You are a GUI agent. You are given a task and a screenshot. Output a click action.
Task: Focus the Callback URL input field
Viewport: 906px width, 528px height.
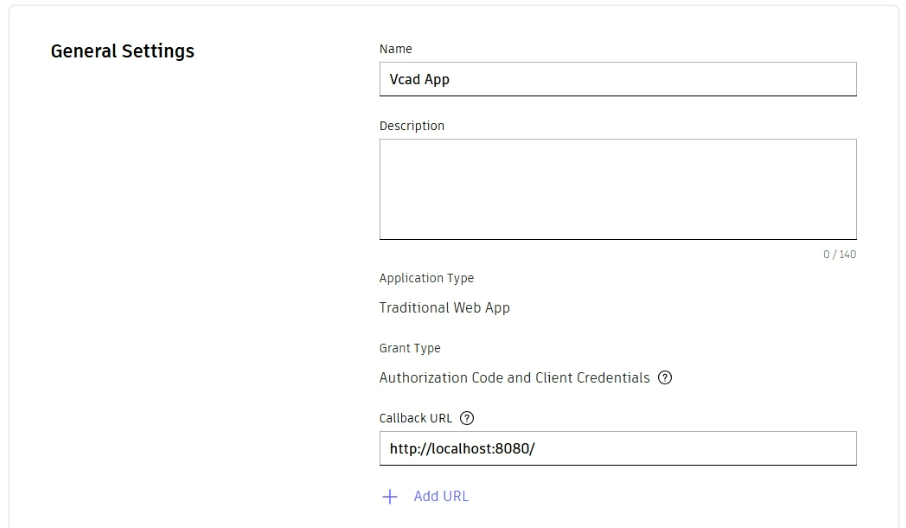617,448
